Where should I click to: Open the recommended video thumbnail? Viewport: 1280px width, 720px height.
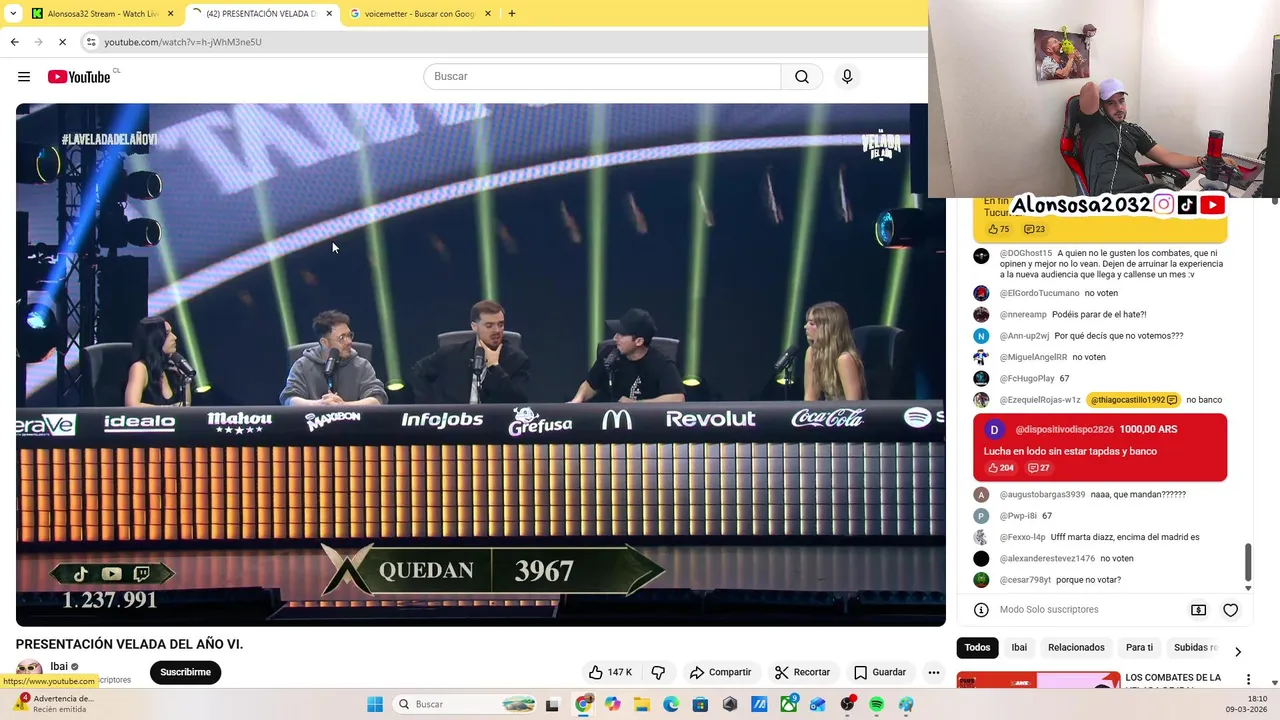click(1038, 680)
